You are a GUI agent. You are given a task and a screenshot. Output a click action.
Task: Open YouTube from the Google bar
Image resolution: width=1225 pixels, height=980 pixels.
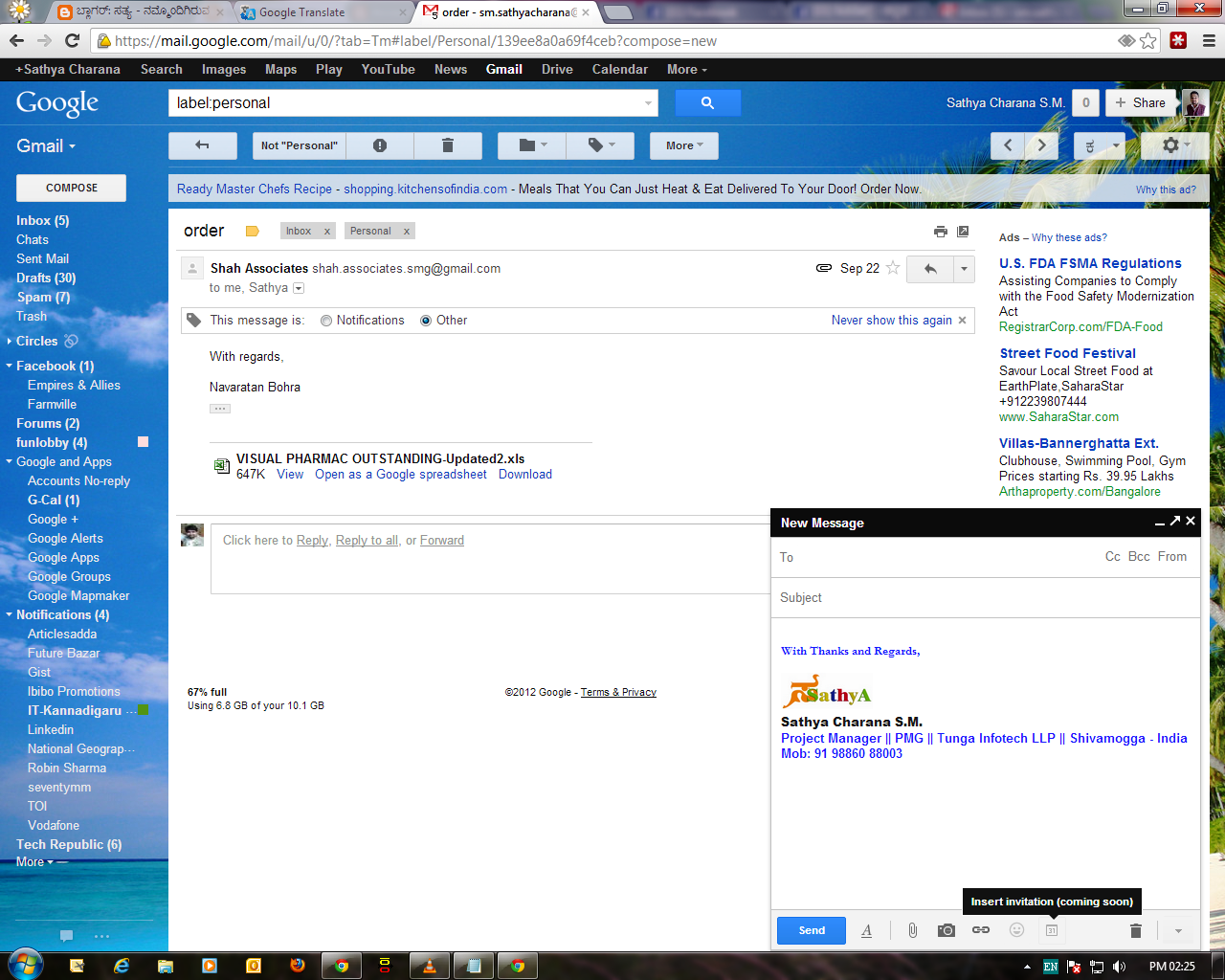pos(388,69)
